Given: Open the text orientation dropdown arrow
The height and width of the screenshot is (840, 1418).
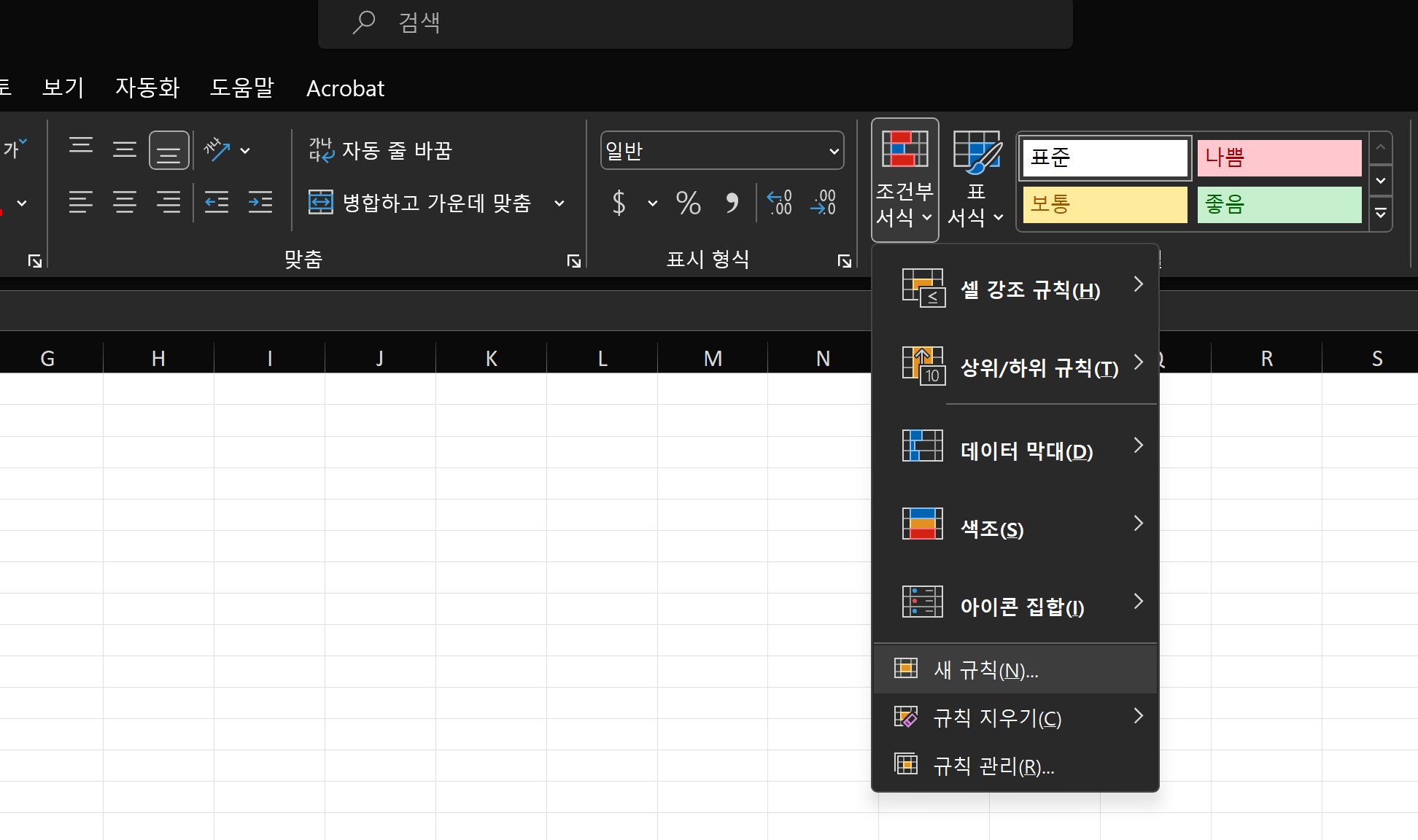Looking at the screenshot, I should (x=246, y=151).
